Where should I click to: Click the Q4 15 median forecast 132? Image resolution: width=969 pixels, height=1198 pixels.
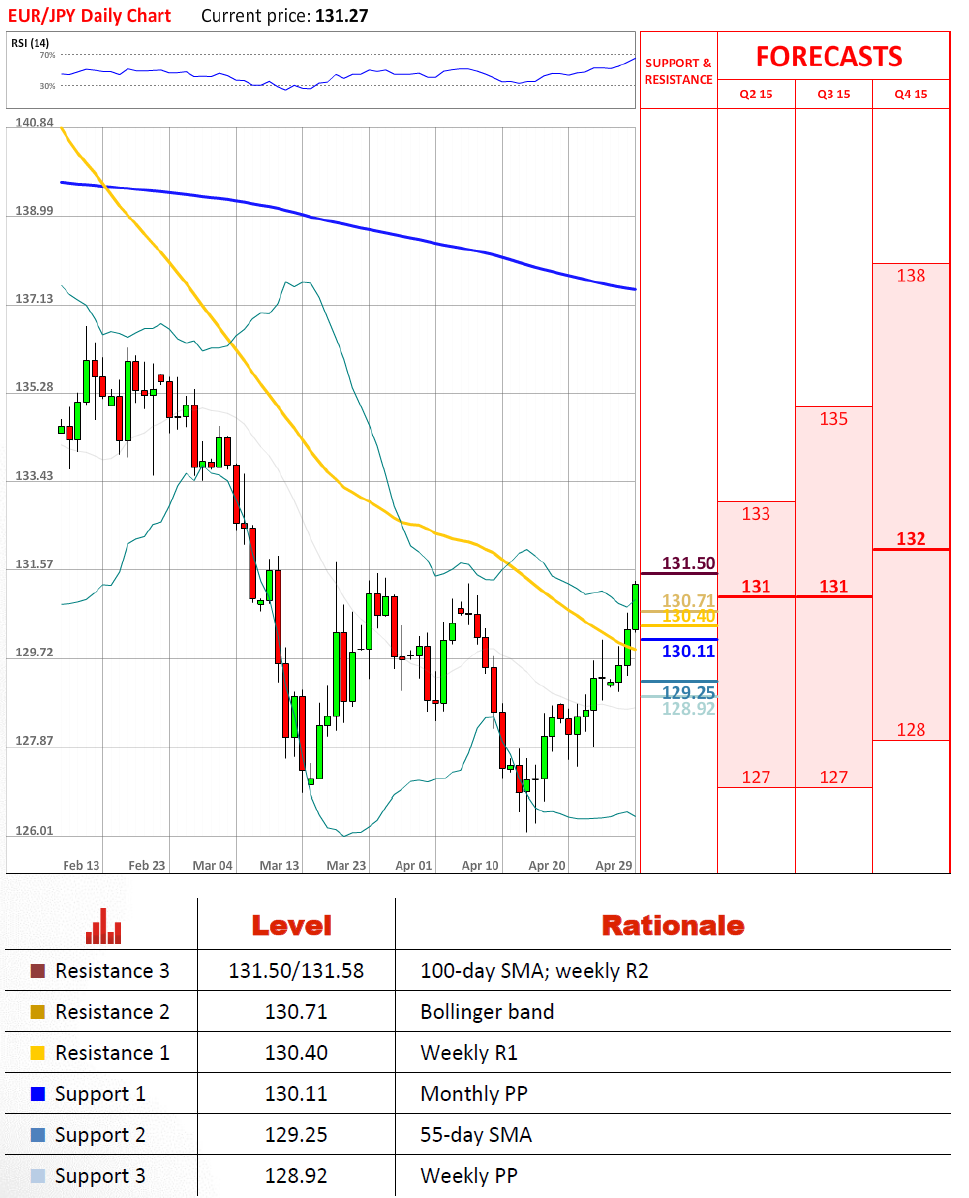(911, 539)
